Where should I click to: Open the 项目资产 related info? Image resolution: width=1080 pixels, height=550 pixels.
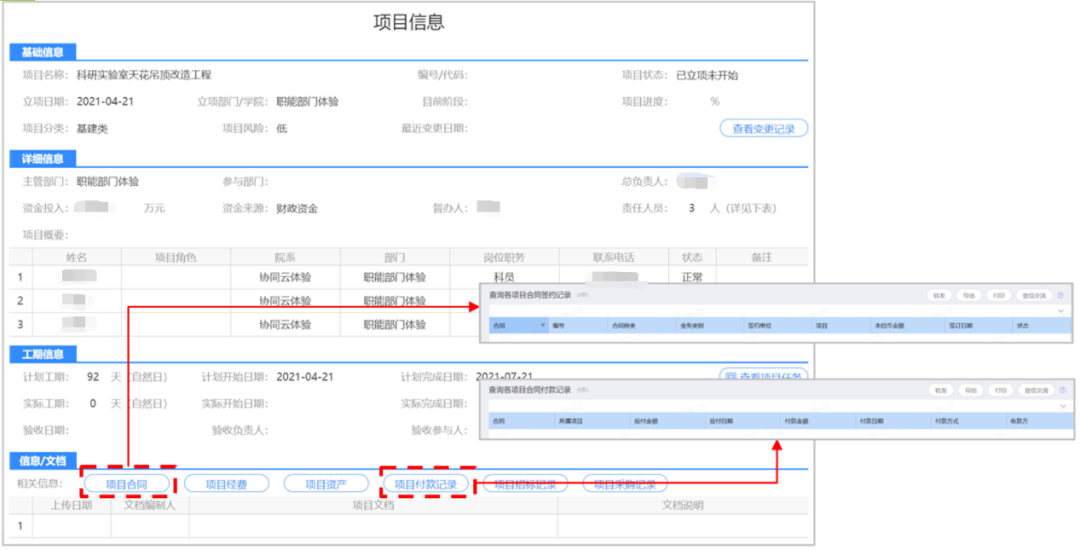point(326,484)
